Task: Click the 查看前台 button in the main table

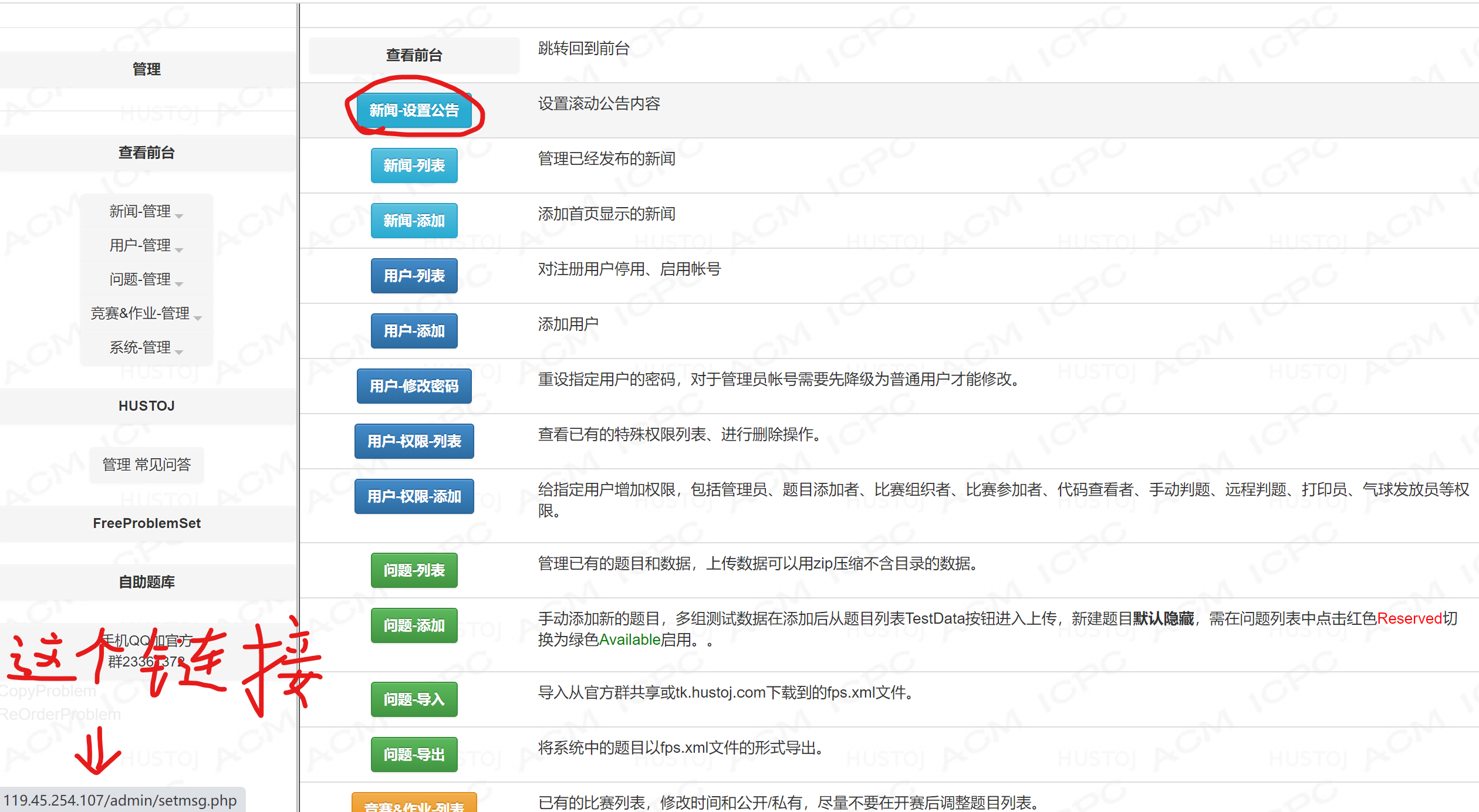Action: coord(414,55)
